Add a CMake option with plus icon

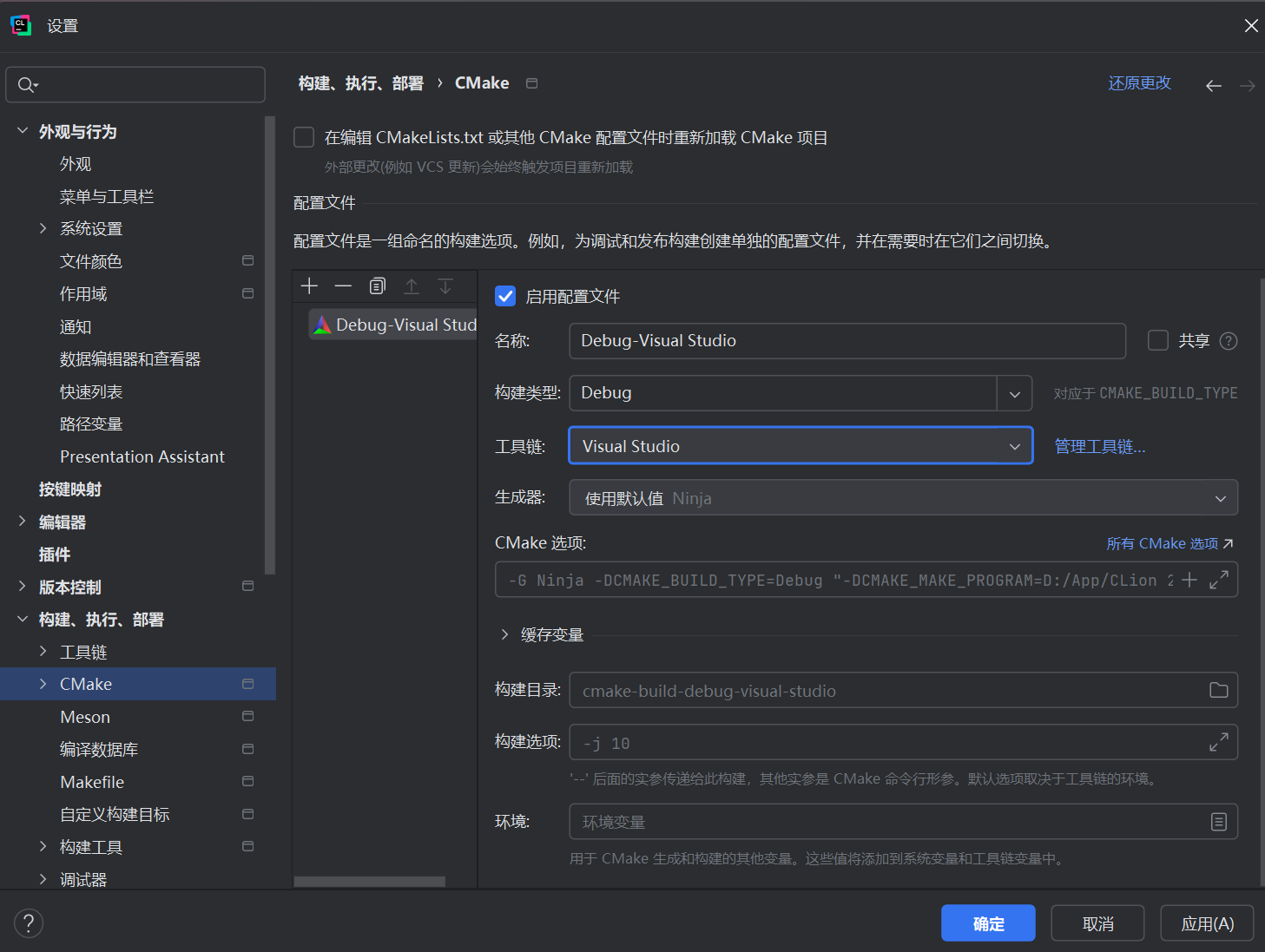pos(1189,580)
